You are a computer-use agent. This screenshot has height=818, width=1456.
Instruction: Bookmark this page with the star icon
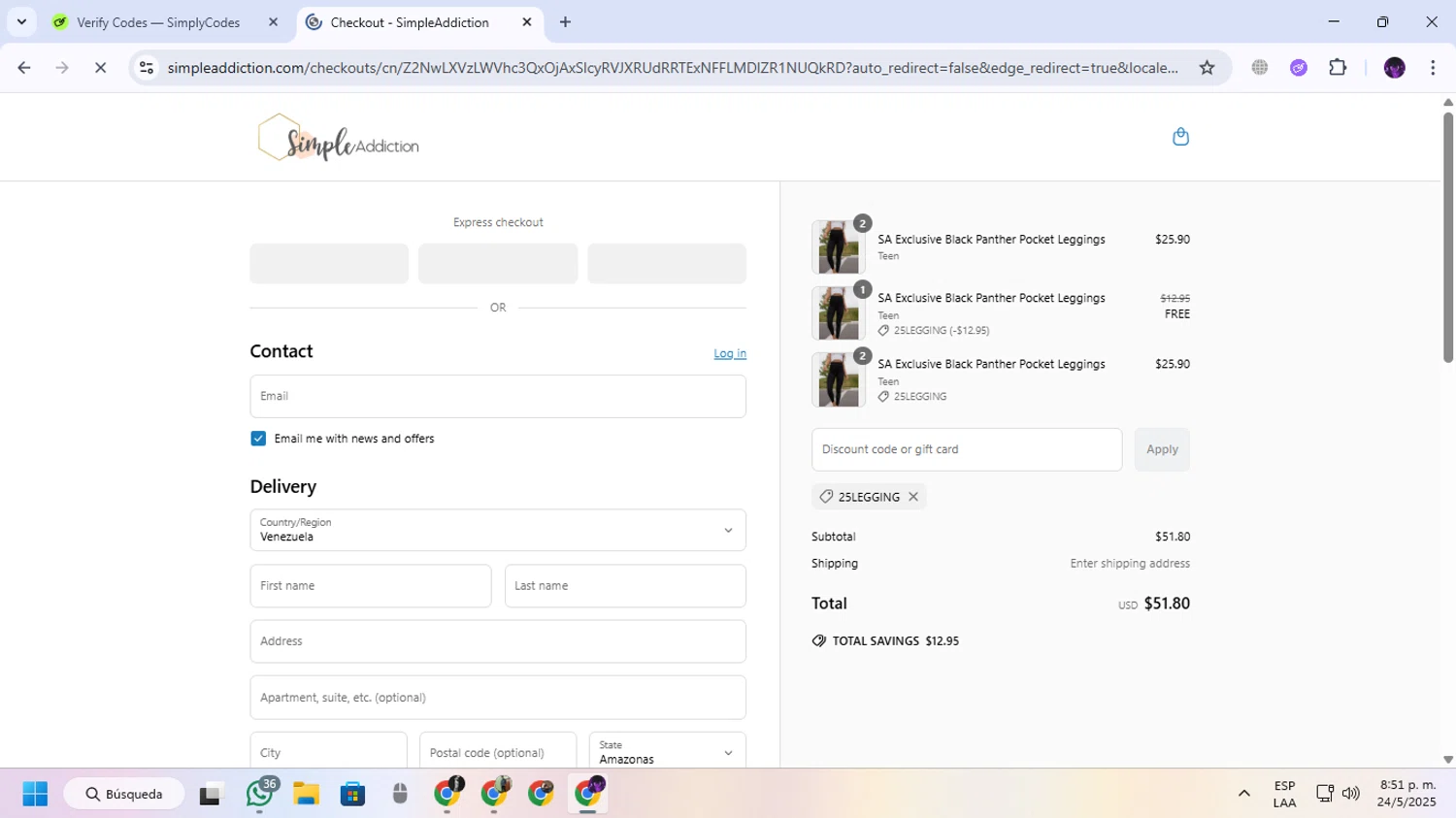(x=1207, y=68)
